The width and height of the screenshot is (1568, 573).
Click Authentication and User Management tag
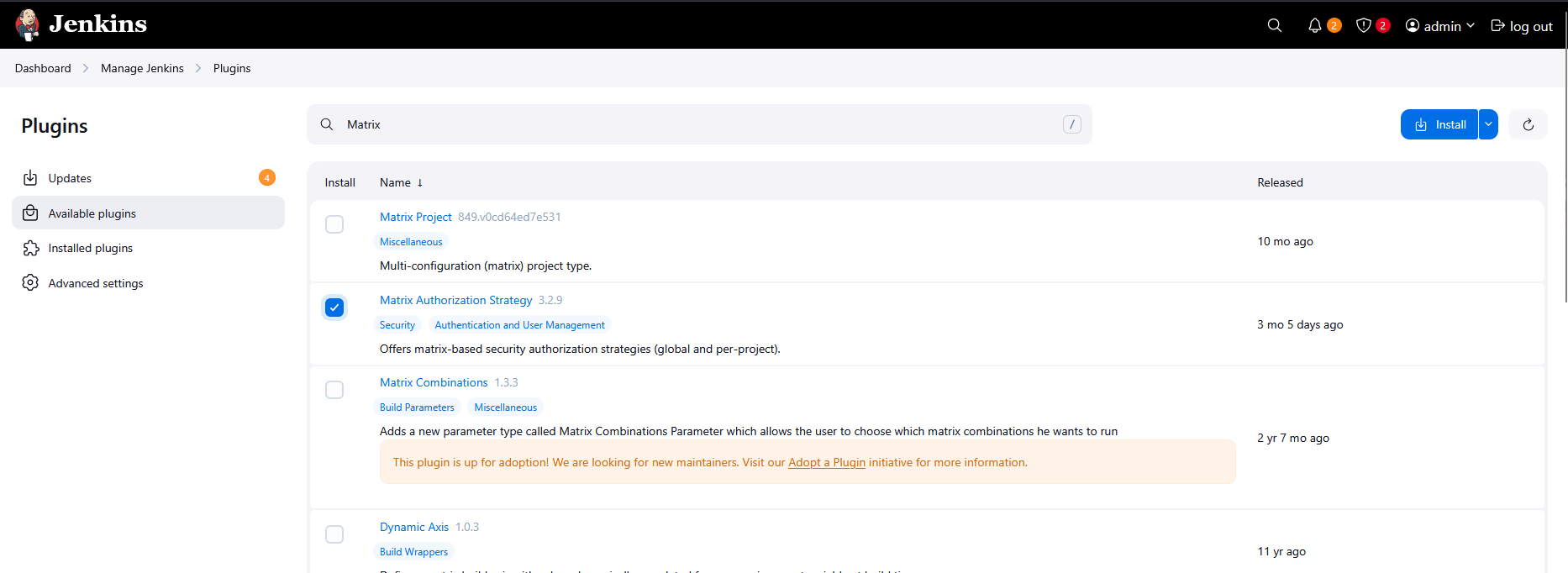pyautogui.click(x=519, y=325)
